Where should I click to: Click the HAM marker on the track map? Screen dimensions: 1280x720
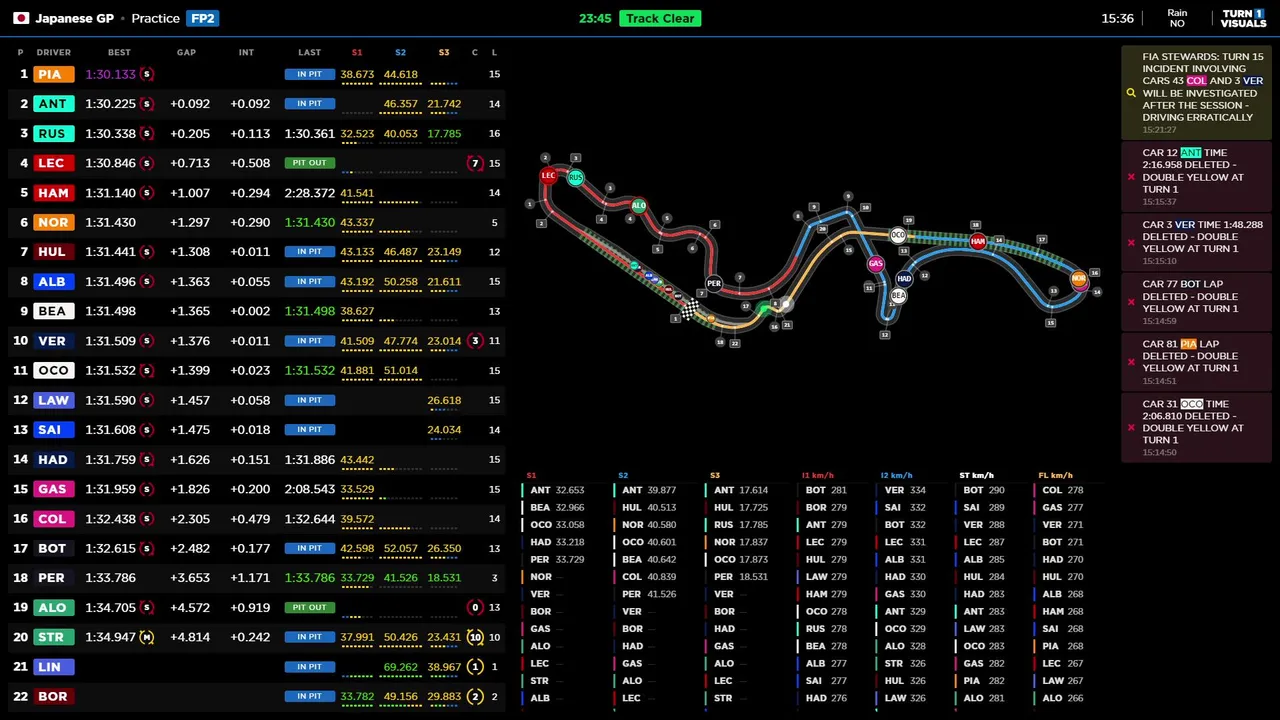pyautogui.click(x=978, y=241)
